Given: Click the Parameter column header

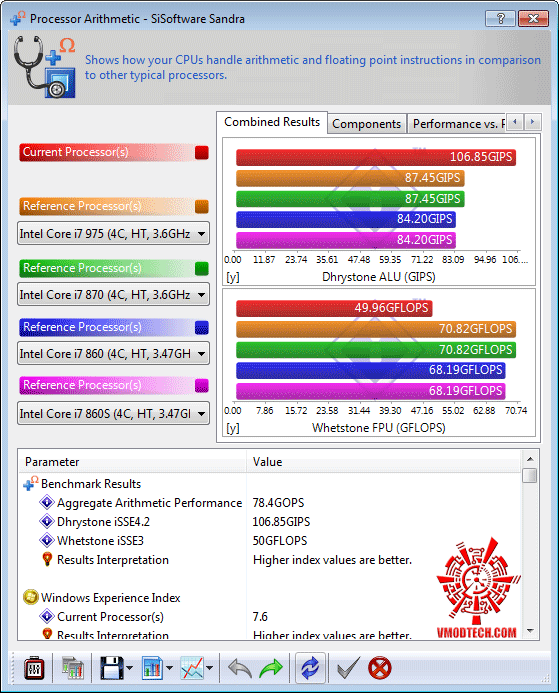Looking at the screenshot, I should pos(133,462).
